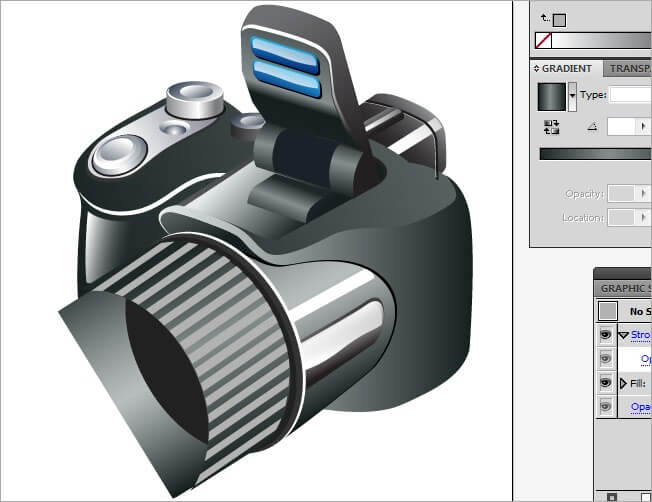Expand the Fill attribute triangle
The height and width of the screenshot is (502, 652).
click(623, 383)
